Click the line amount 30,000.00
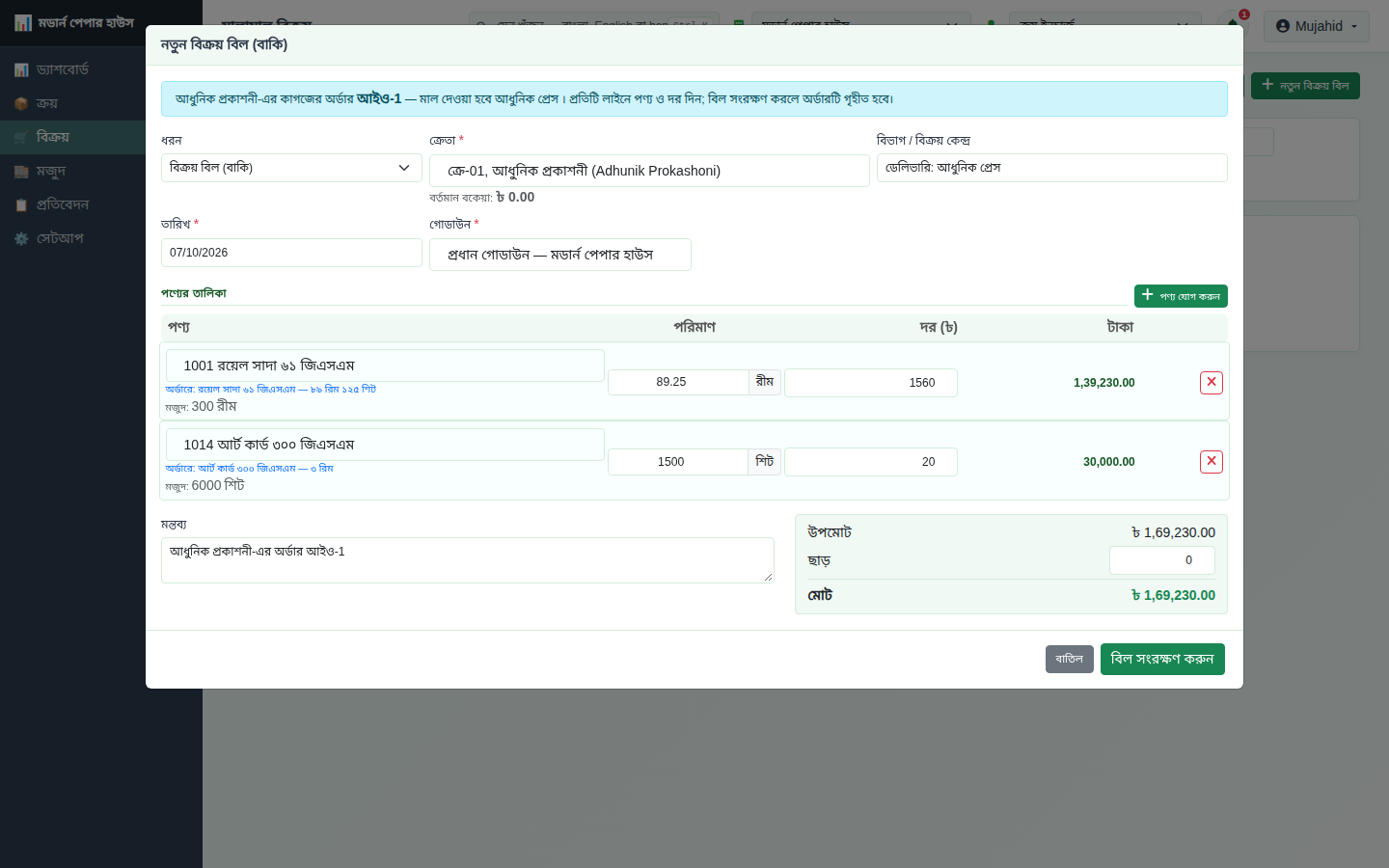This screenshot has height=868, width=1389. click(1109, 462)
